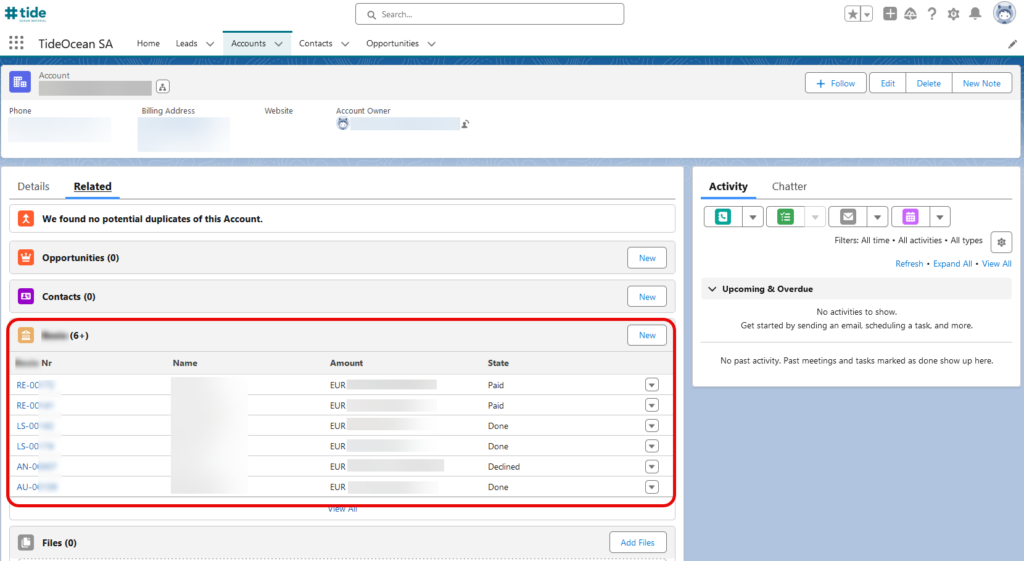
Task: Click the purple New Event calendar icon
Action: (910, 217)
